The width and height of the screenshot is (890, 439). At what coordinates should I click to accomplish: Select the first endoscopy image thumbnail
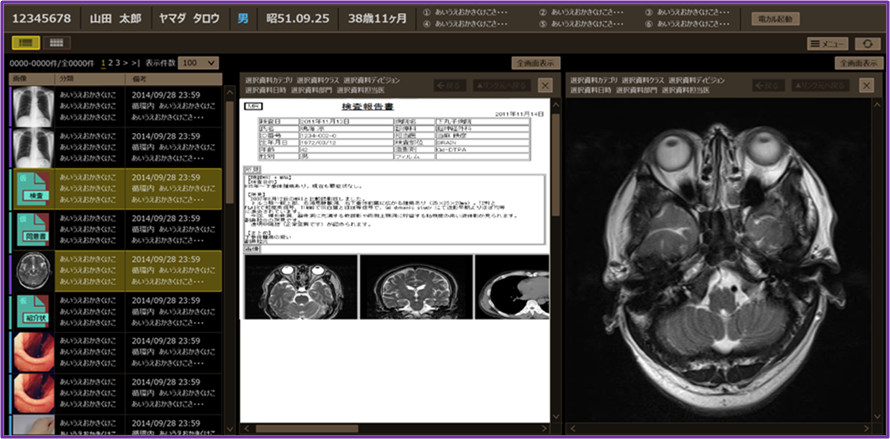click(x=31, y=352)
